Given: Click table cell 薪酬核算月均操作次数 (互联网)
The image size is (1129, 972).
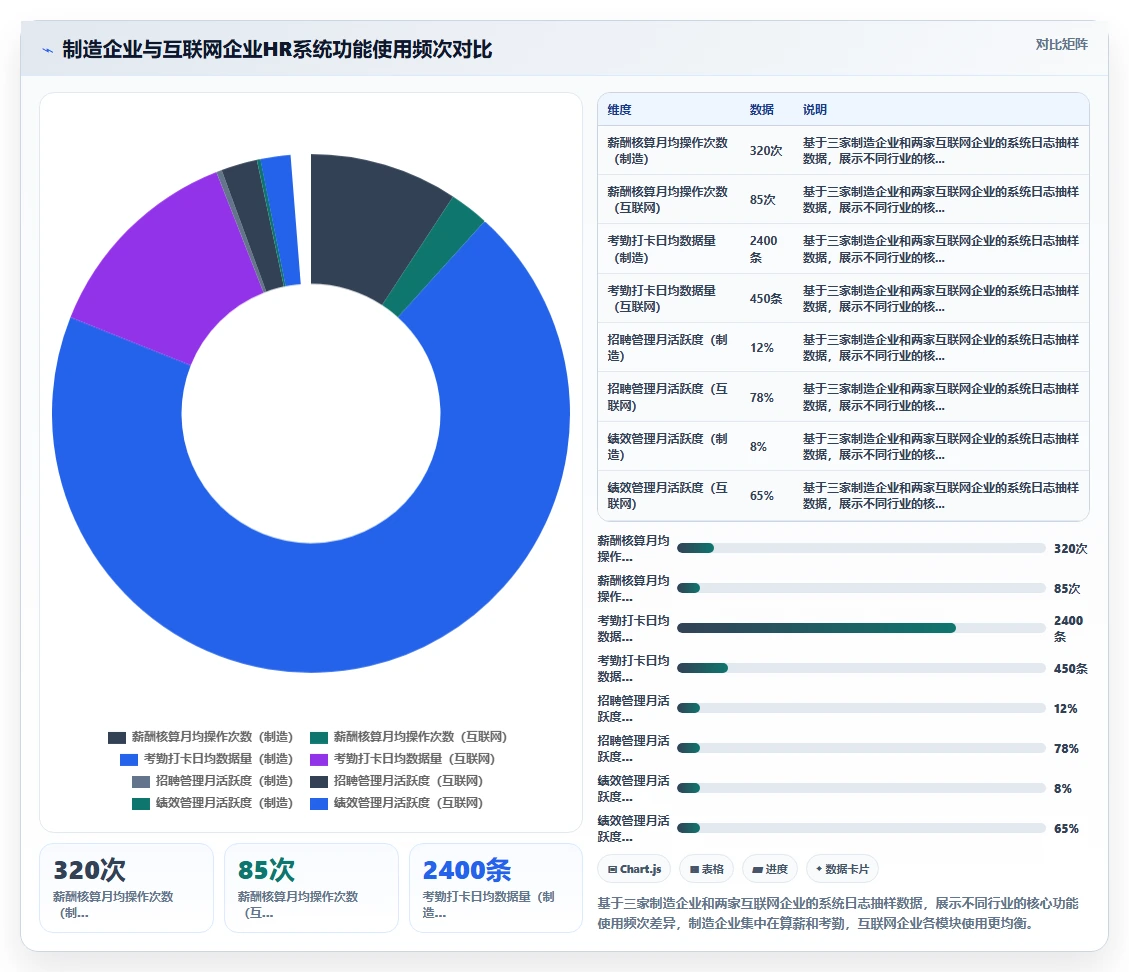Looking at the screenshot, I should pyautogui.click(x=667, y=199).
